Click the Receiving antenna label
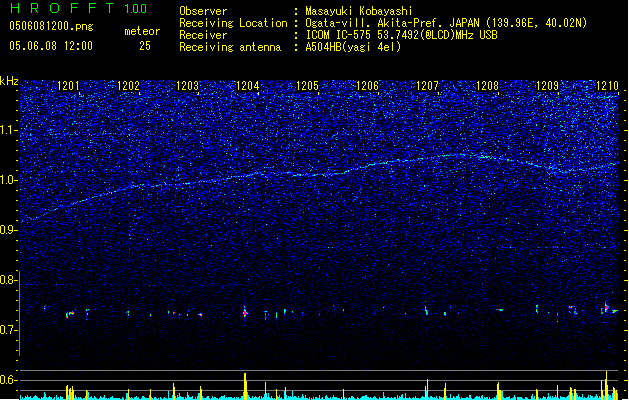 (x=230, y=47)
